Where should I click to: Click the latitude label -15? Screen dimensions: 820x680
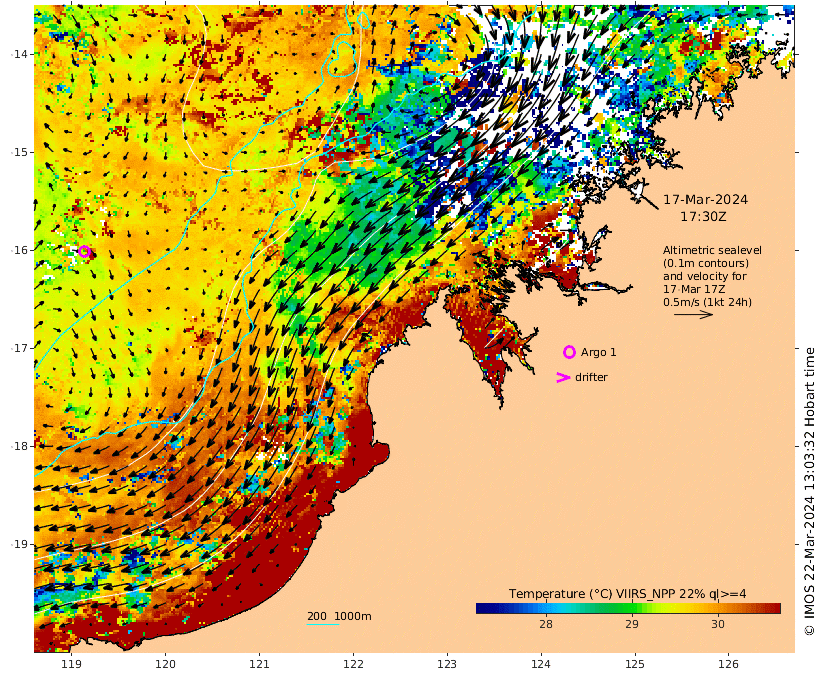[x=19, y=152]
